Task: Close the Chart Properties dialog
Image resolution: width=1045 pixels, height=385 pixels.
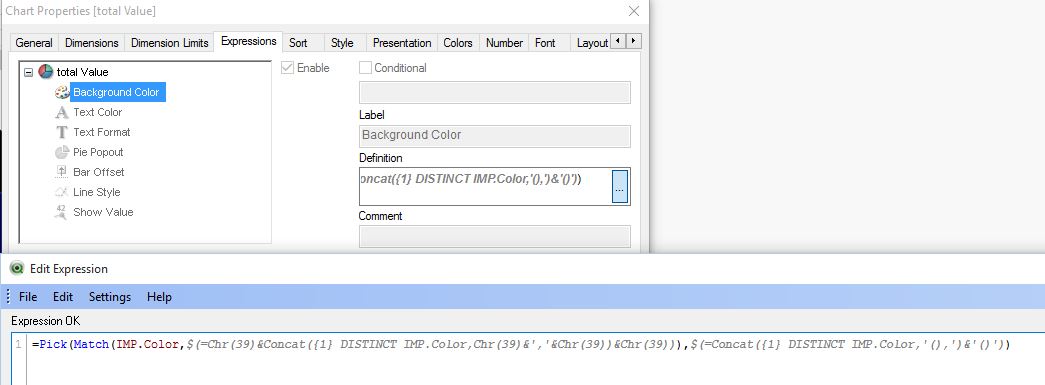Action: (x=634, y=11)
